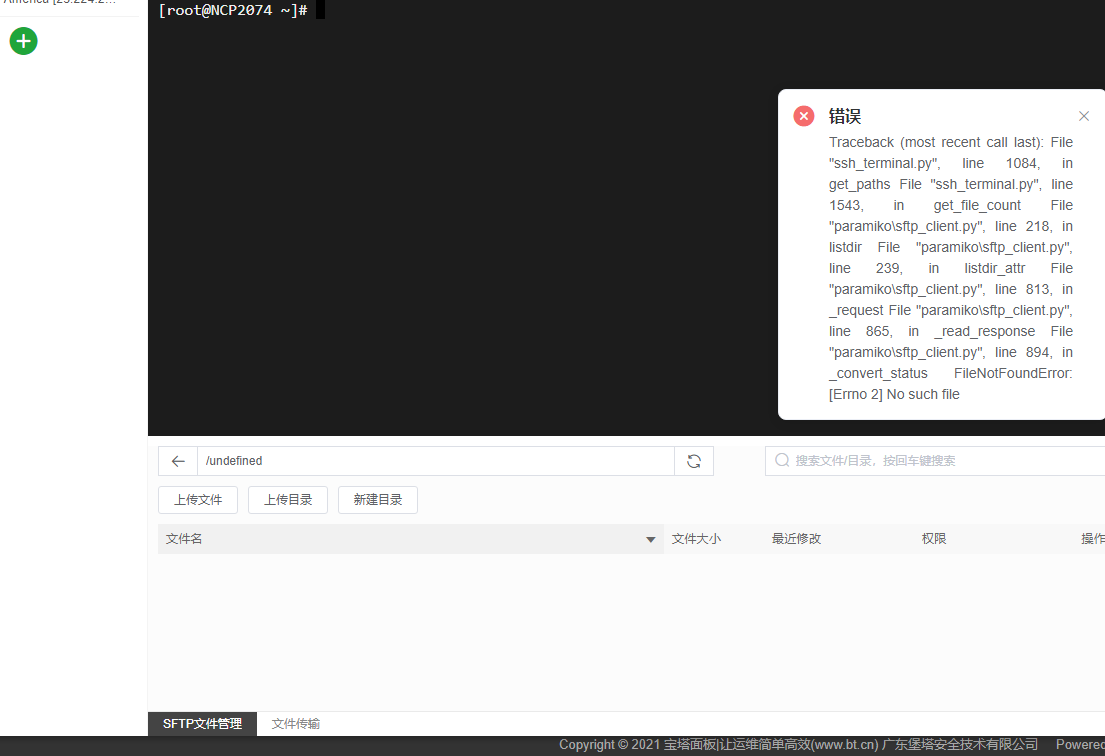Click the green add server plus icon
The width and height of the screenshot is (1105, 756).
tap(23, 41)
